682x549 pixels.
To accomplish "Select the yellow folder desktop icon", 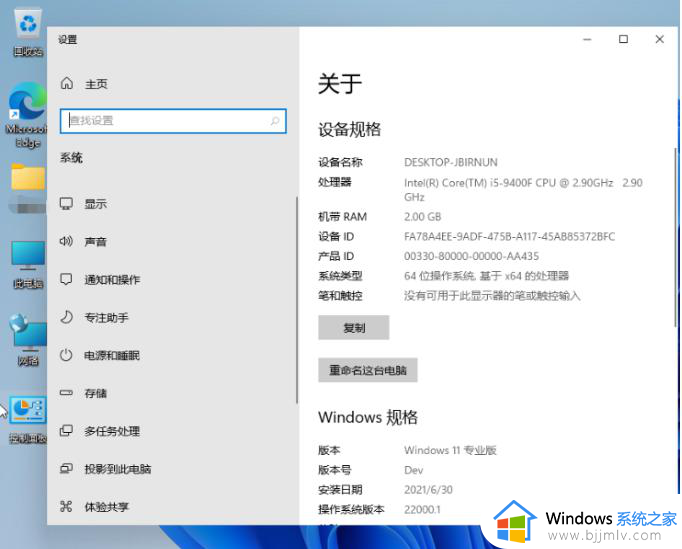I will point(28,178).
